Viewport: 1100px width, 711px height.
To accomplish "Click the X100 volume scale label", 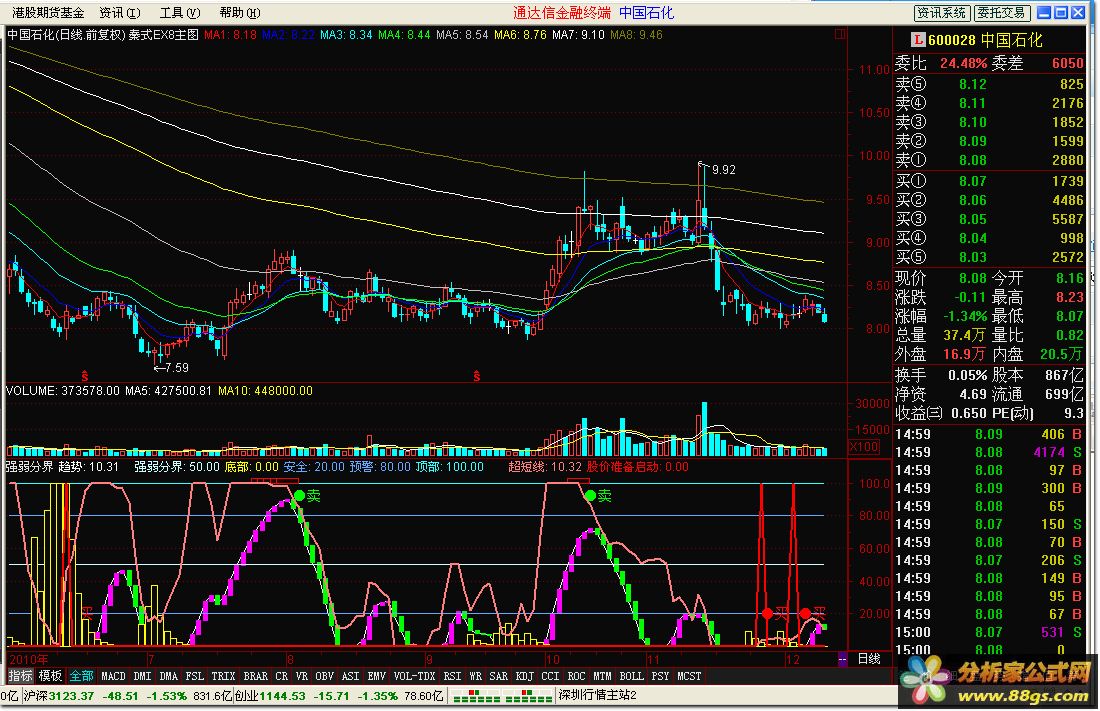I will point(864,446).
